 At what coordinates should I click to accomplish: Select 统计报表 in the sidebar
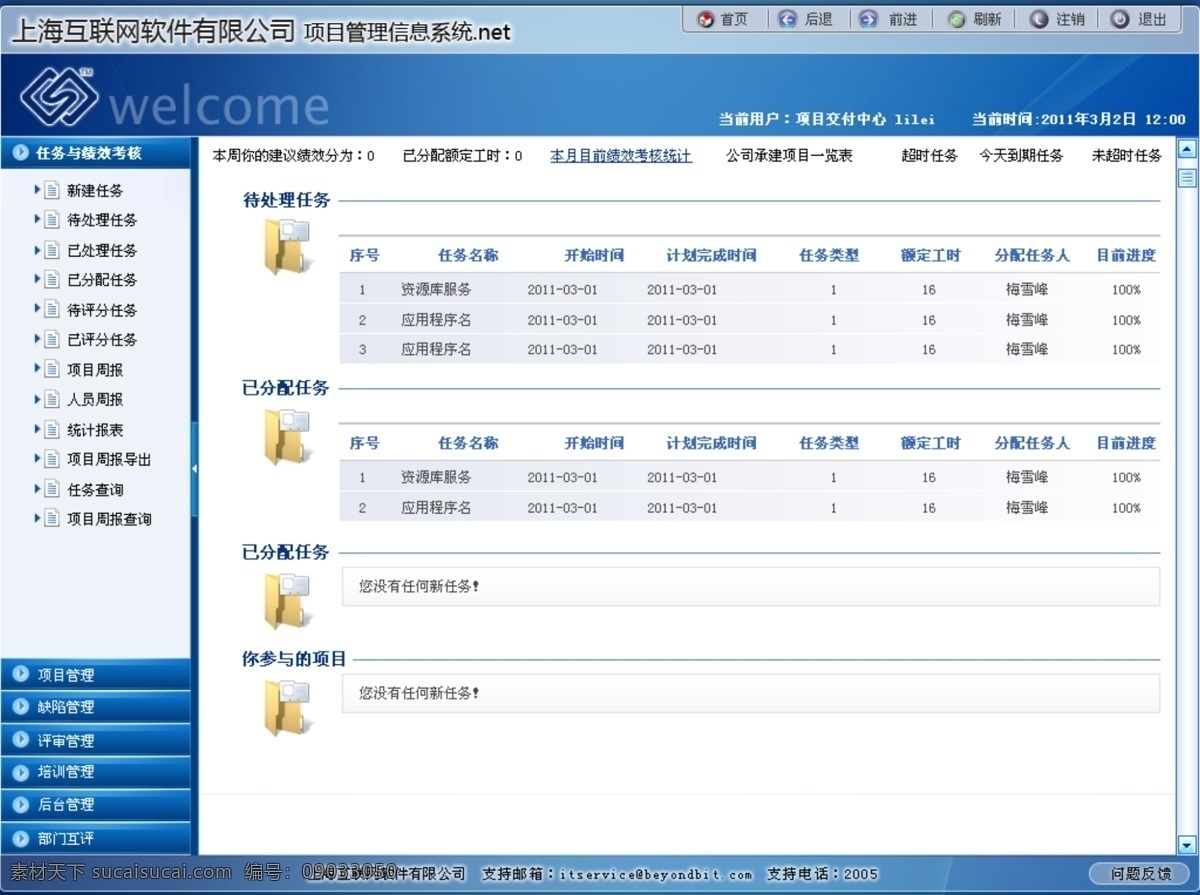point(95,429)
